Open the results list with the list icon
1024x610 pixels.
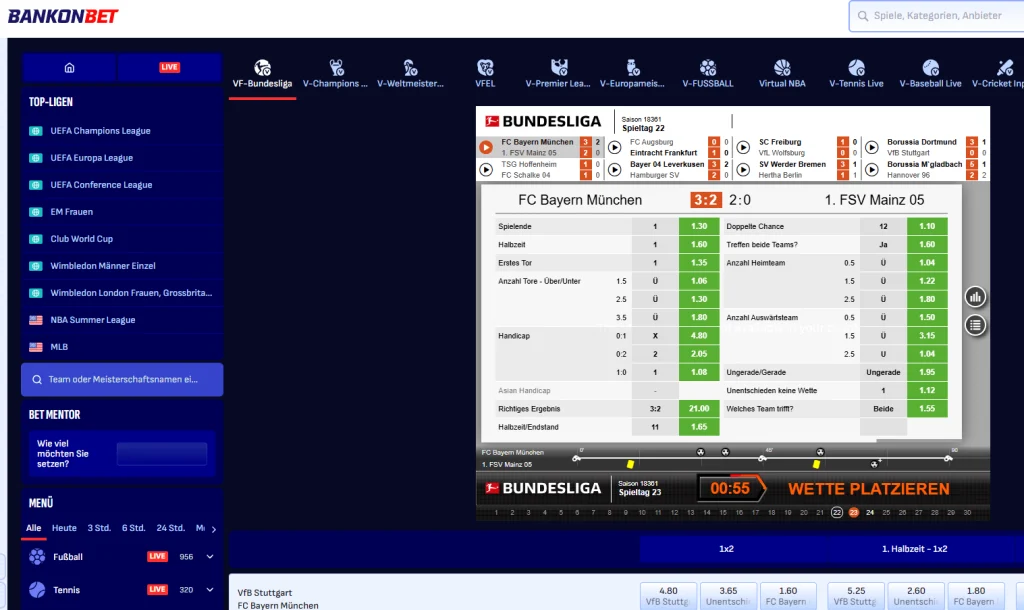click(x=975, y=324)
